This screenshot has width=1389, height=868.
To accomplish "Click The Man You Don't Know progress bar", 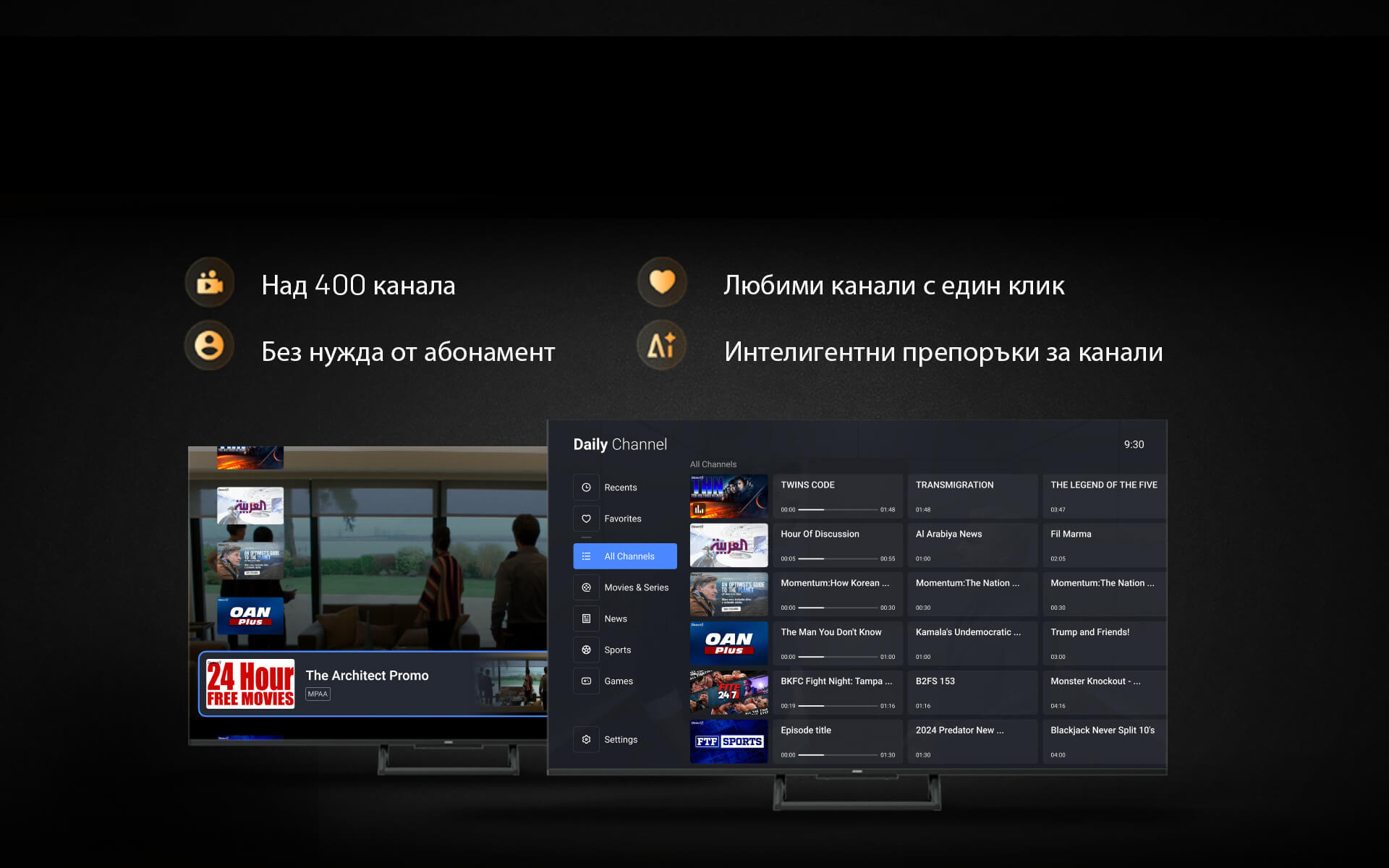I will click(x=838, y=657).
